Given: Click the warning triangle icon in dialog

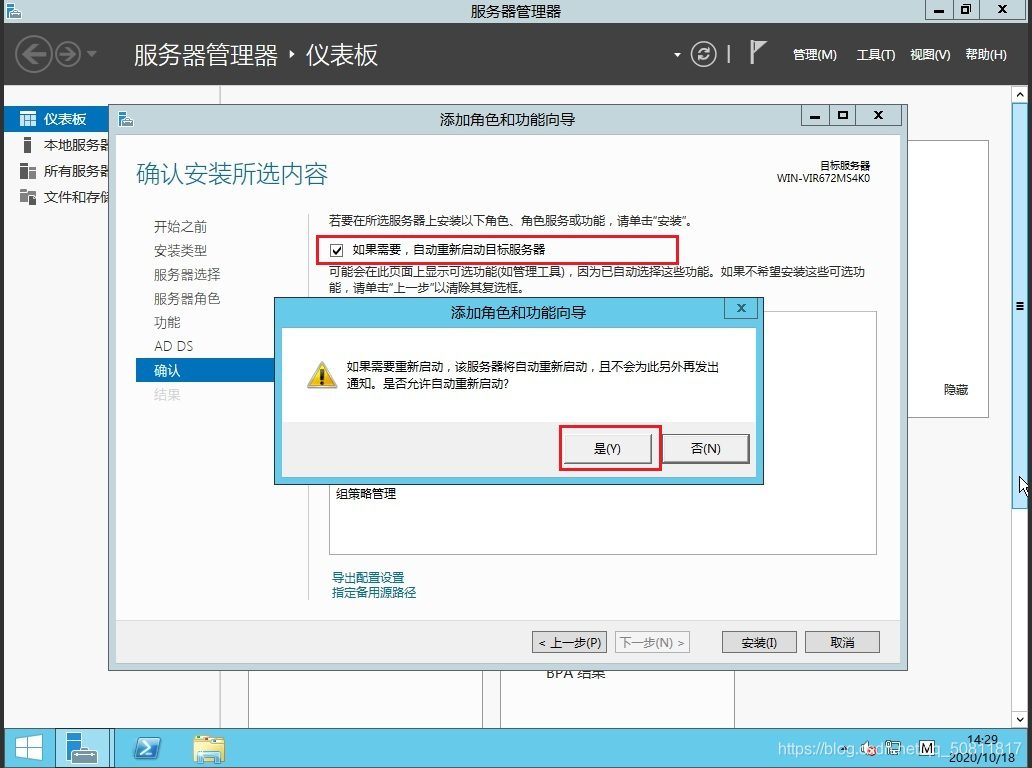Looking at the screenshot, I should [322, 375].
